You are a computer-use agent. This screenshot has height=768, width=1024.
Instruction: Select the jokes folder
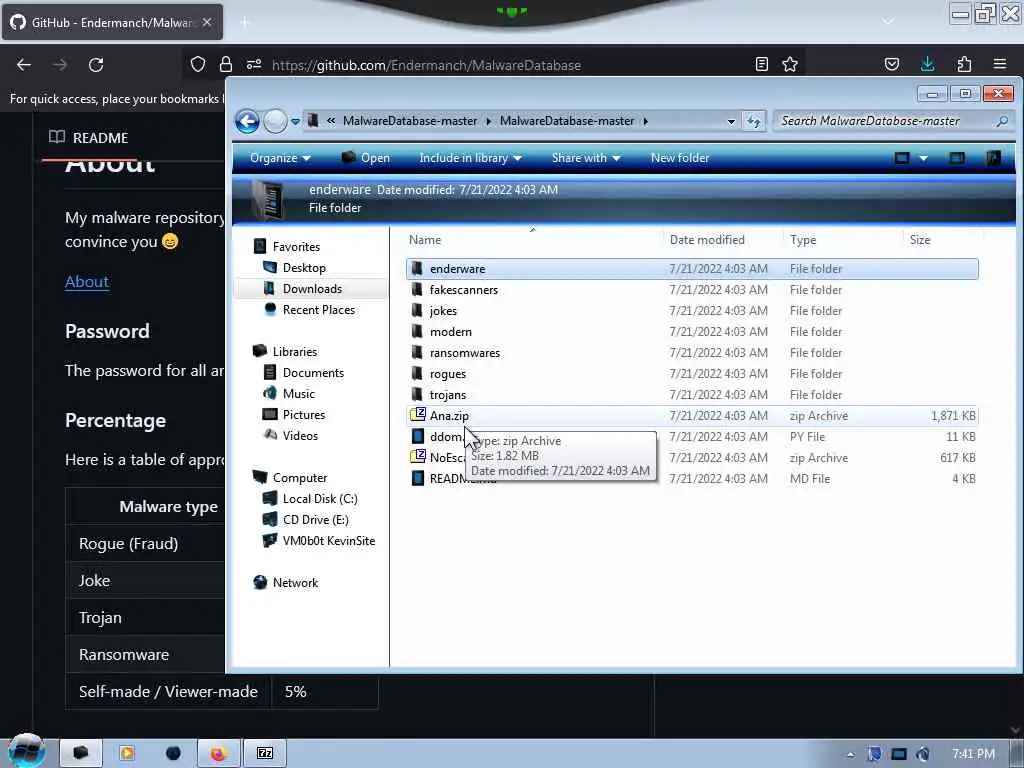[x=692, y=311]
